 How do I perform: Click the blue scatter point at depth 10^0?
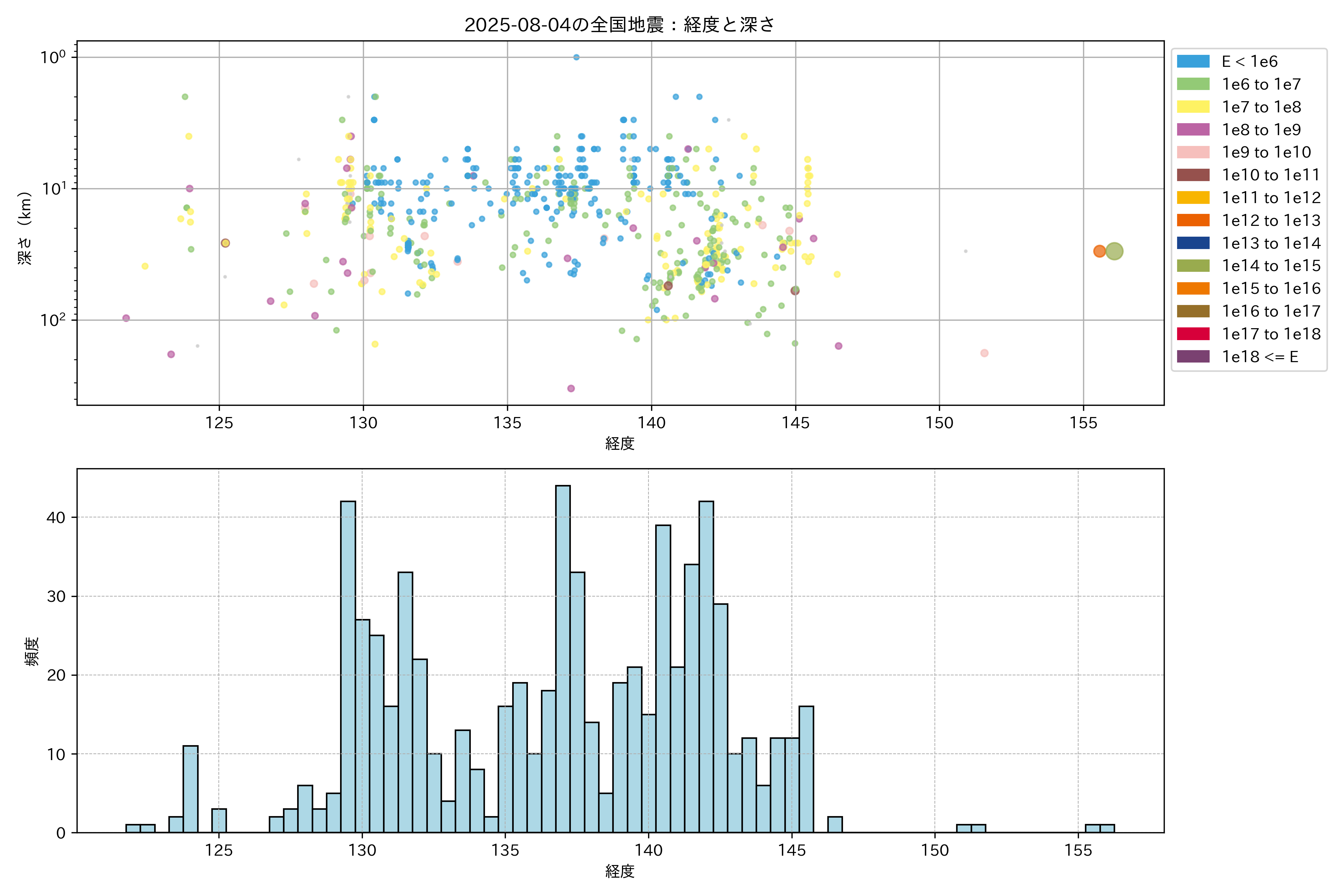576,57
